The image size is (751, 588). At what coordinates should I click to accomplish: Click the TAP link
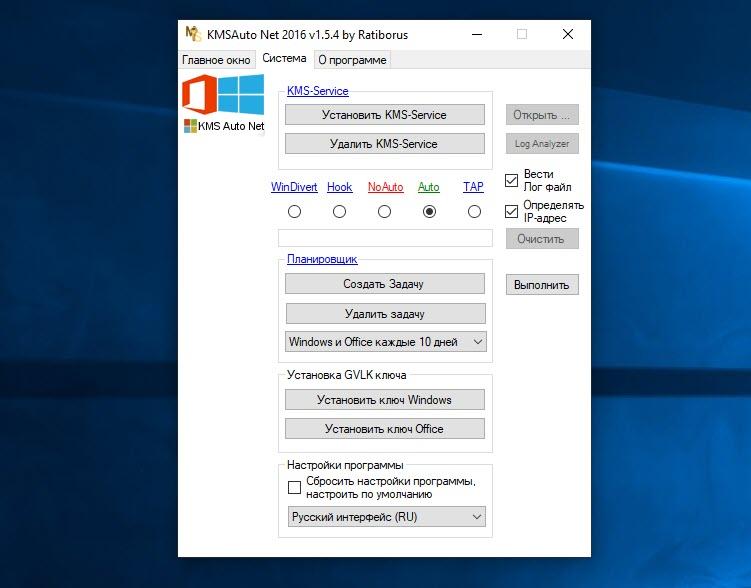tap(473, 187)
